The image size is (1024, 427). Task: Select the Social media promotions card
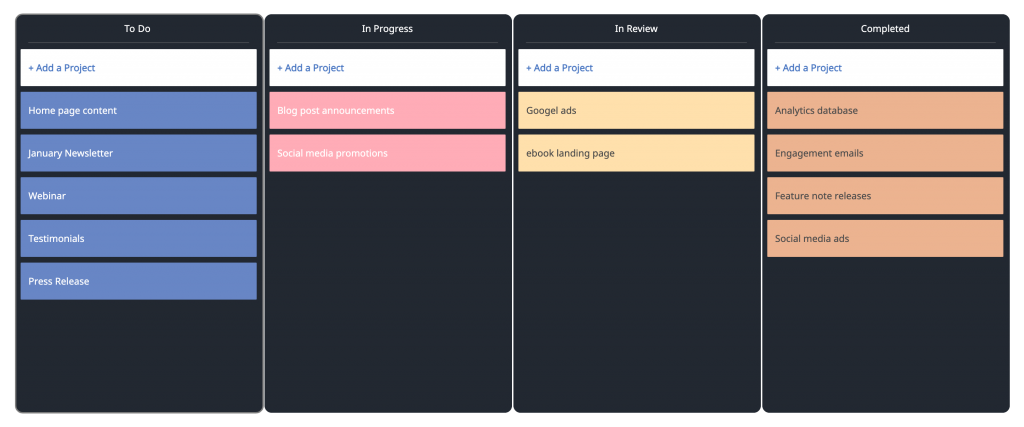point(387,153)
